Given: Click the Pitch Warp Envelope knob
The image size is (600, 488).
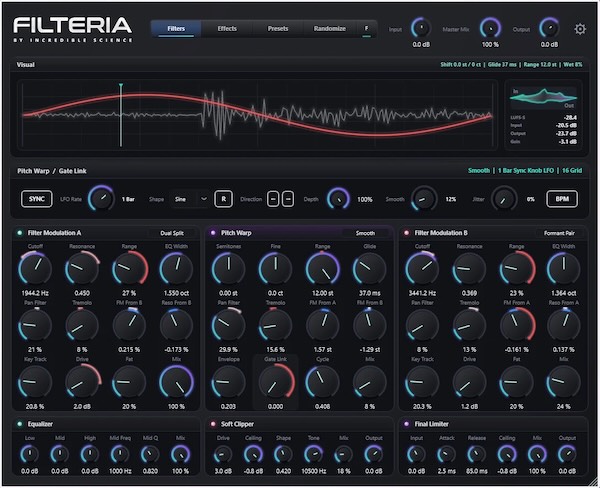Looking at the screenshot, I should point(228,382).
